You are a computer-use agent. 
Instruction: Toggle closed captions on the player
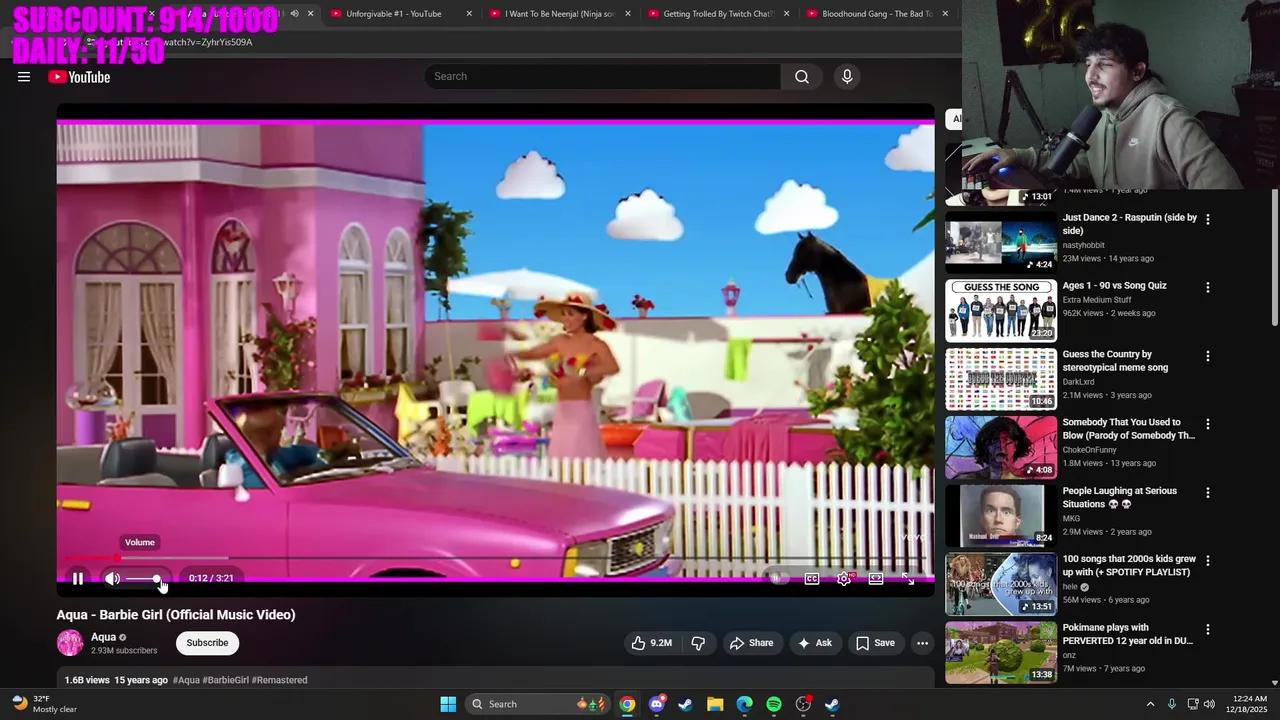(812, 578)
